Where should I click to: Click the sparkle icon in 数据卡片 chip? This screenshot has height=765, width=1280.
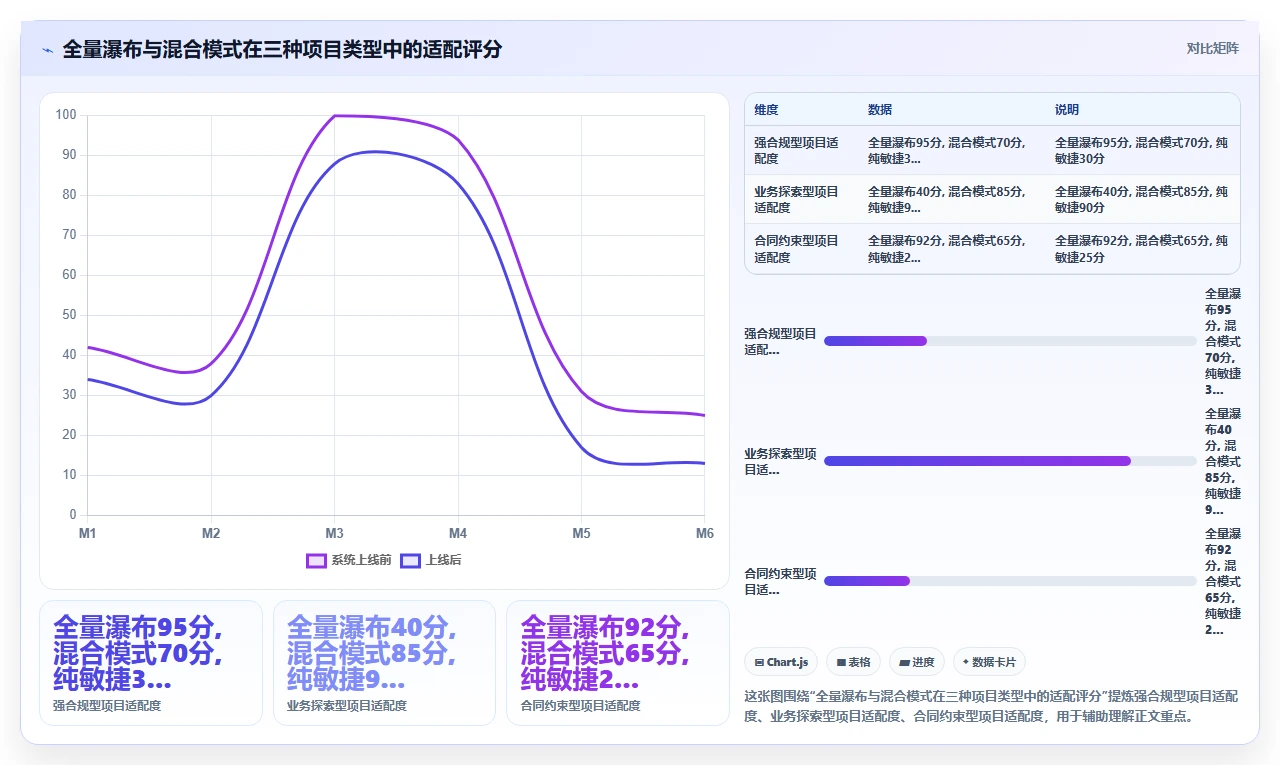click(x=966, y=662)
